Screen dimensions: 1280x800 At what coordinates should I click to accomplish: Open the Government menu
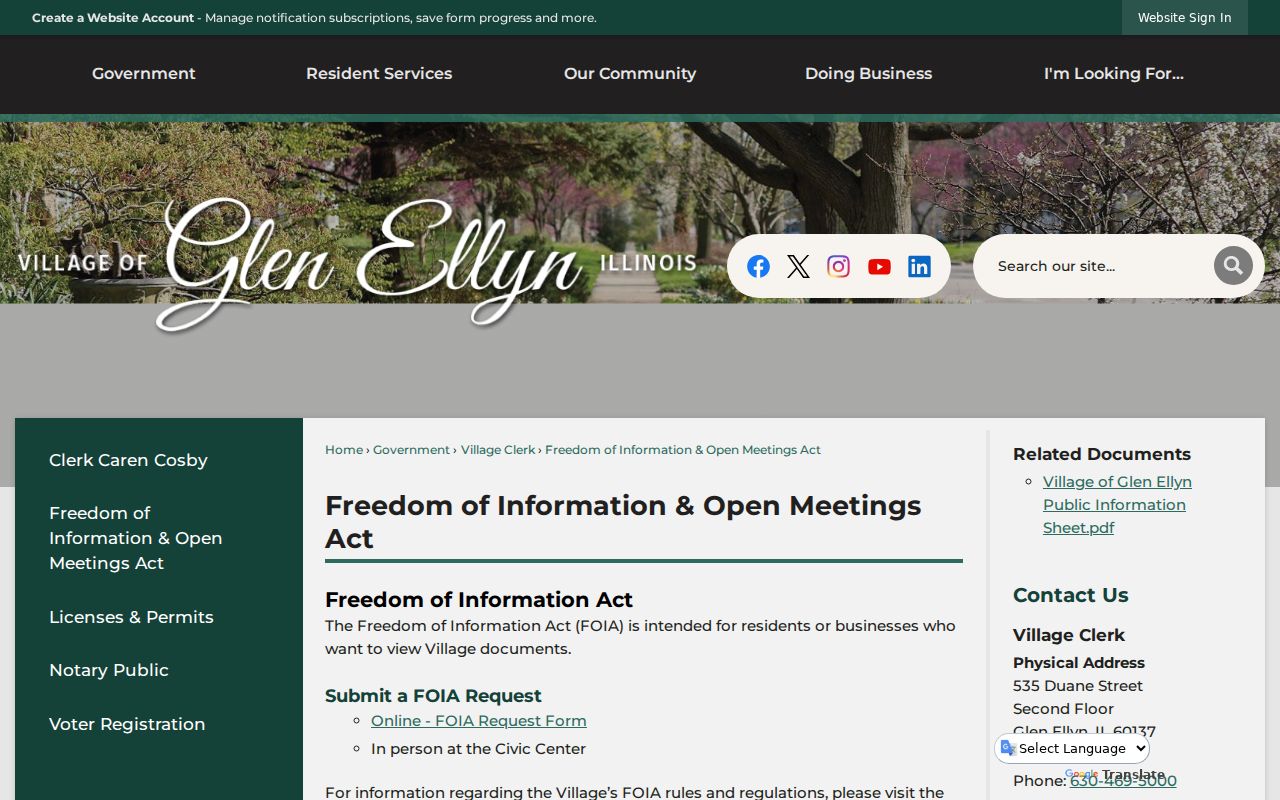coord(144,74)
